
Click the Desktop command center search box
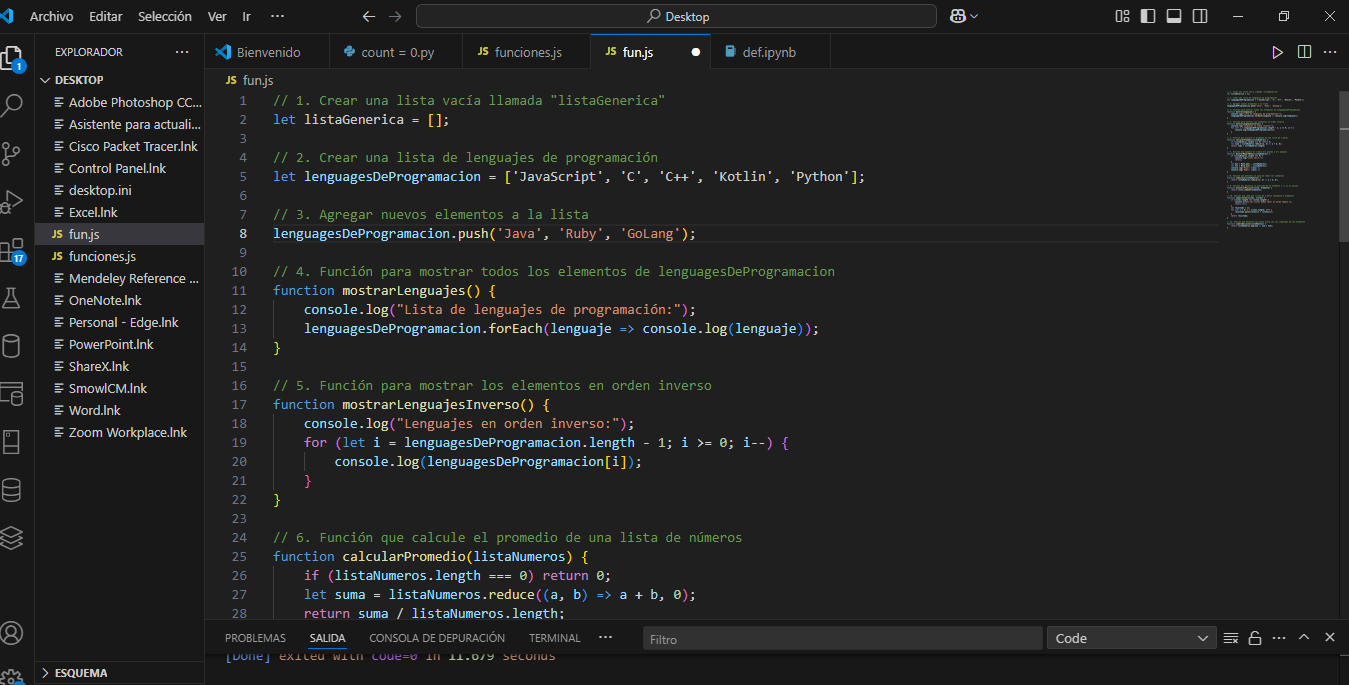(x=676, y=16)
